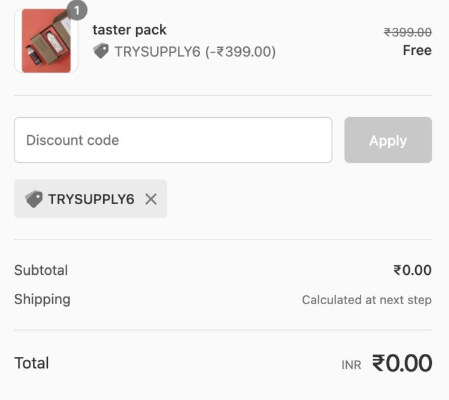The image size is (449, 400).
Task: Click the TRYSUPPLY6 chip label text
Action: pos(91,199)
